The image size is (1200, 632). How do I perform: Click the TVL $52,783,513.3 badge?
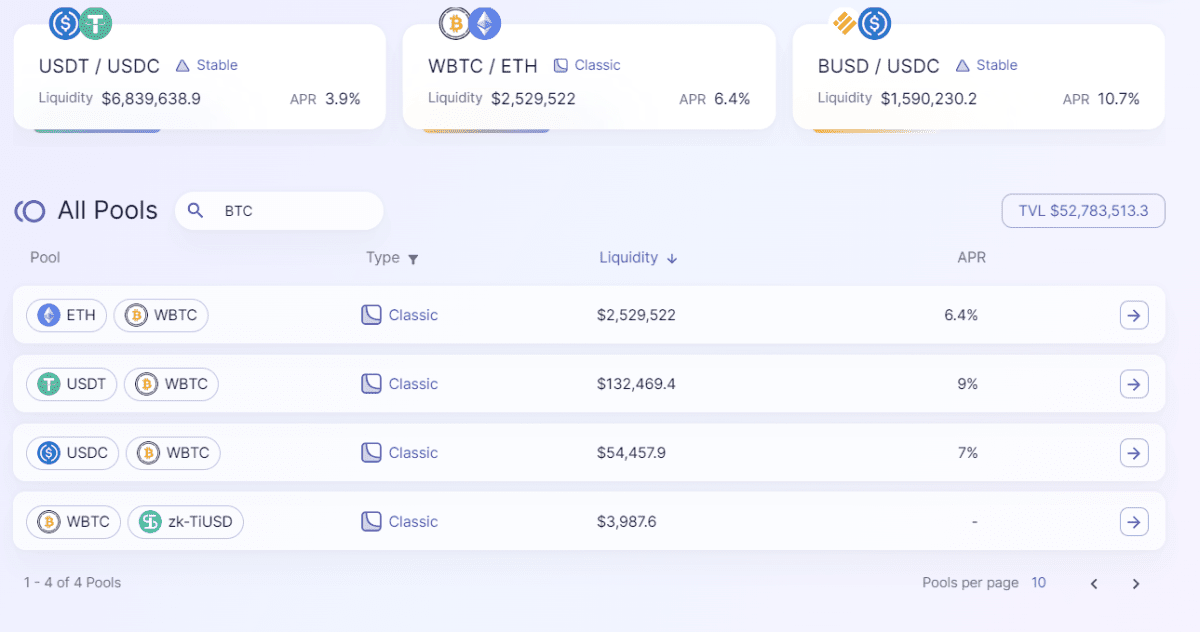click(x=1083, y=211)
